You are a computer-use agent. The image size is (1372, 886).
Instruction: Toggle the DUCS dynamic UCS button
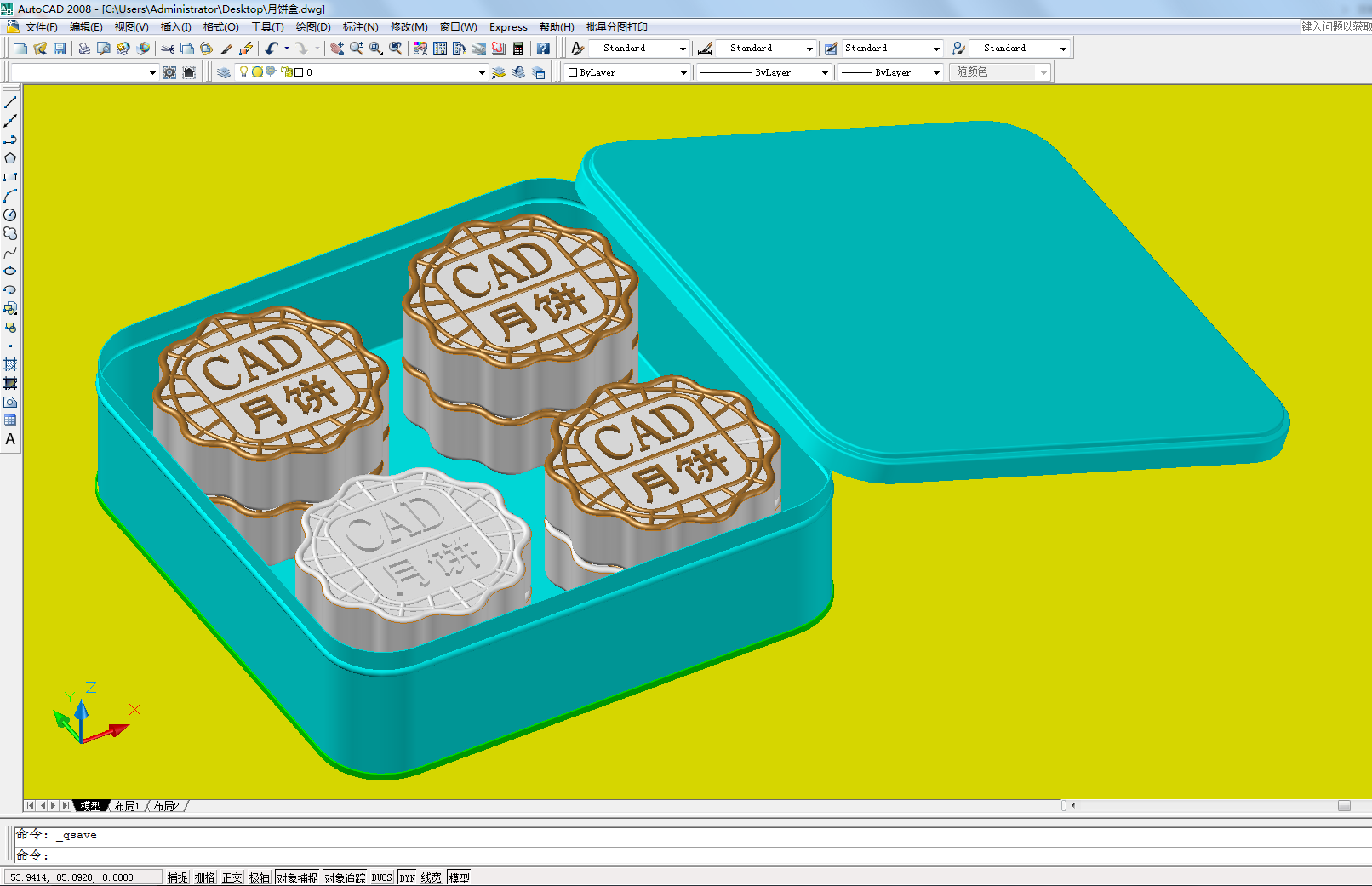(382, 877)
